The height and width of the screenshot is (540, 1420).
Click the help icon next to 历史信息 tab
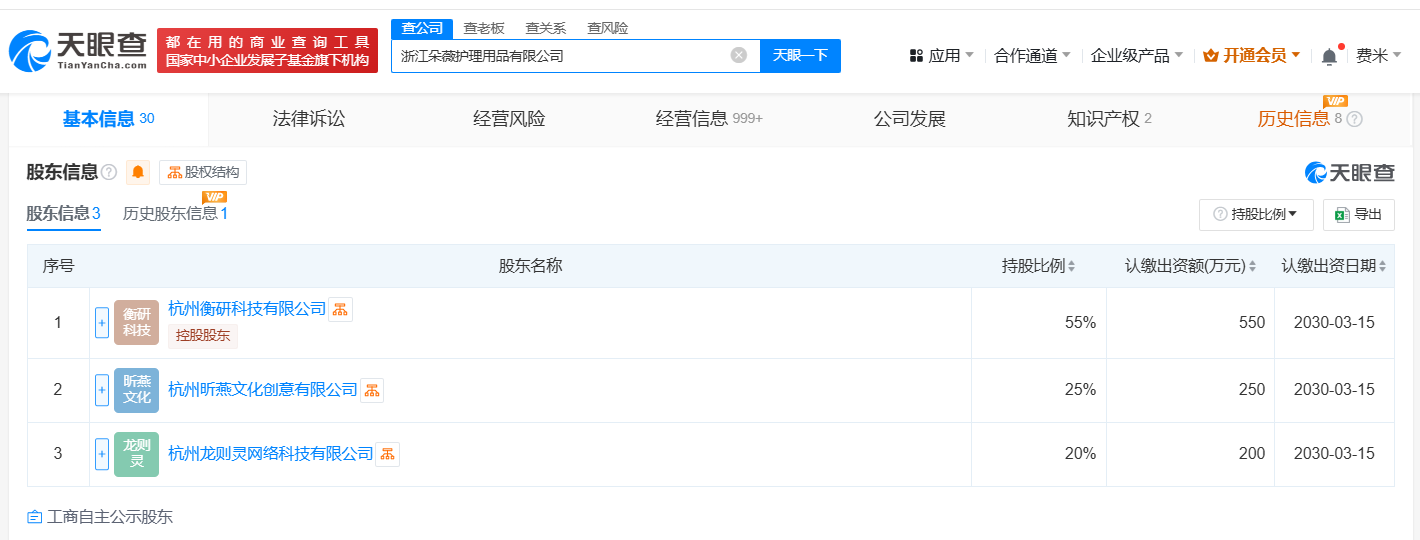[x=1355, y=119]
